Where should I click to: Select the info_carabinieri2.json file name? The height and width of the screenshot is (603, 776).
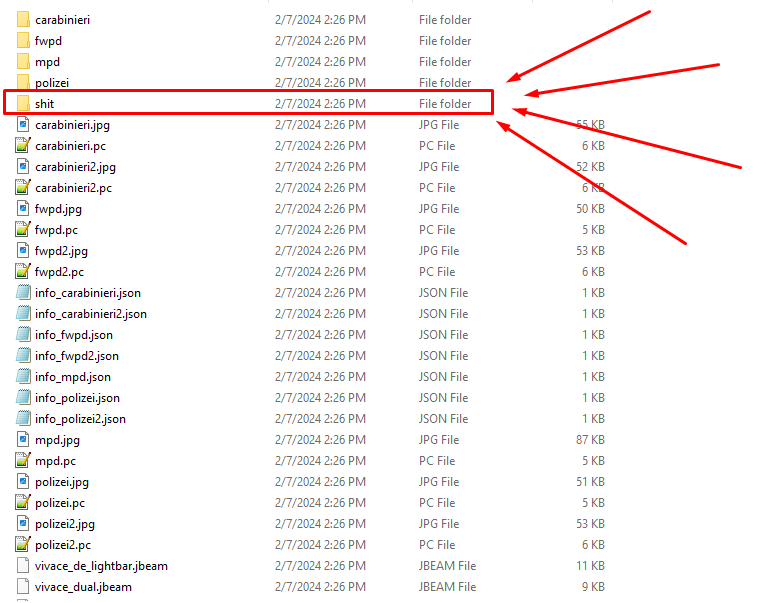91,314
